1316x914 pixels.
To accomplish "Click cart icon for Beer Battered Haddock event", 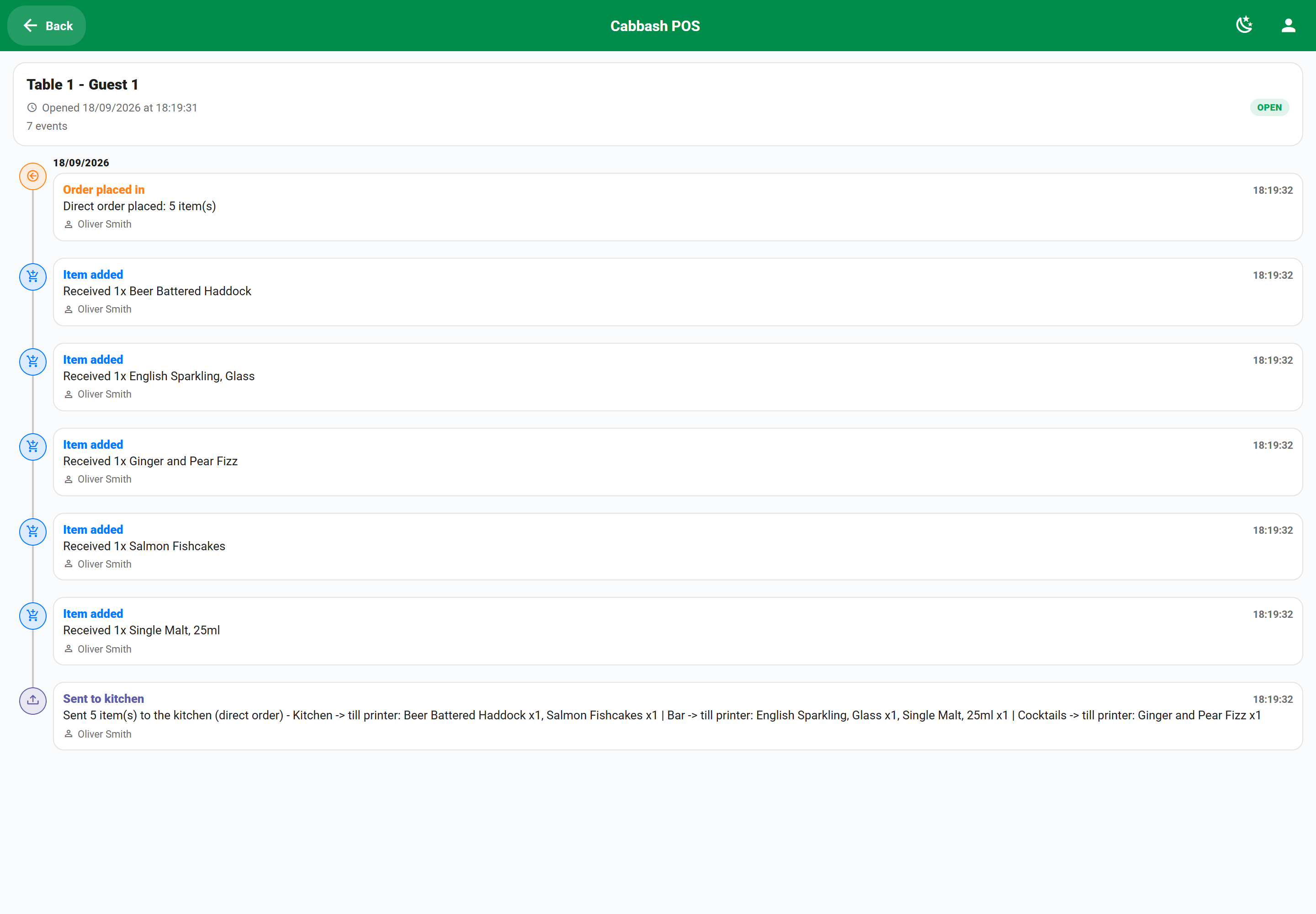I will 32,276.
